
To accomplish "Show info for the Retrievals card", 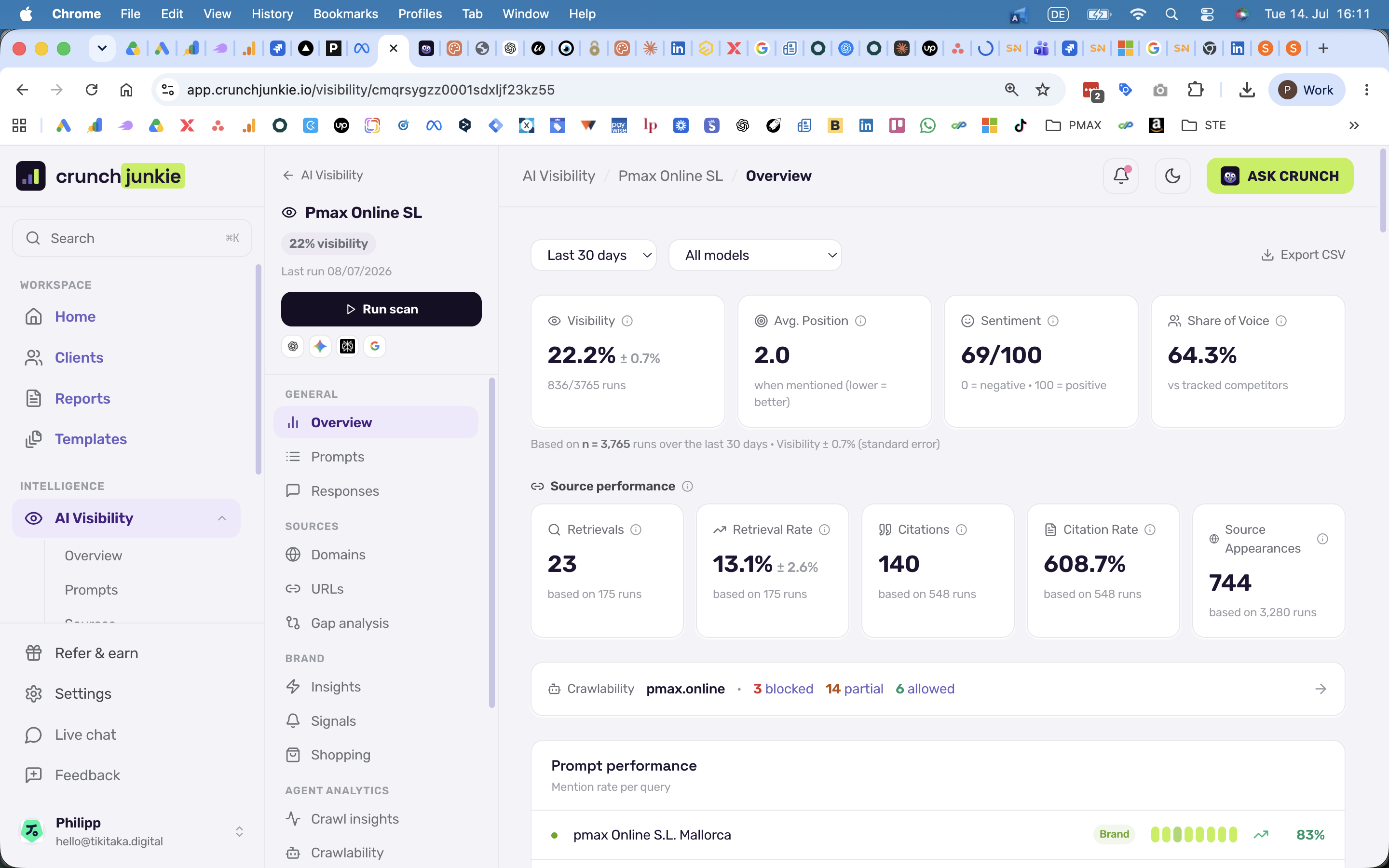I will (636, 530).
